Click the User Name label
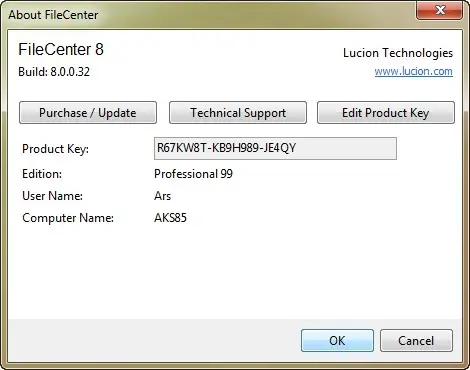Screen dimensions: 470x370 [52, 196]
